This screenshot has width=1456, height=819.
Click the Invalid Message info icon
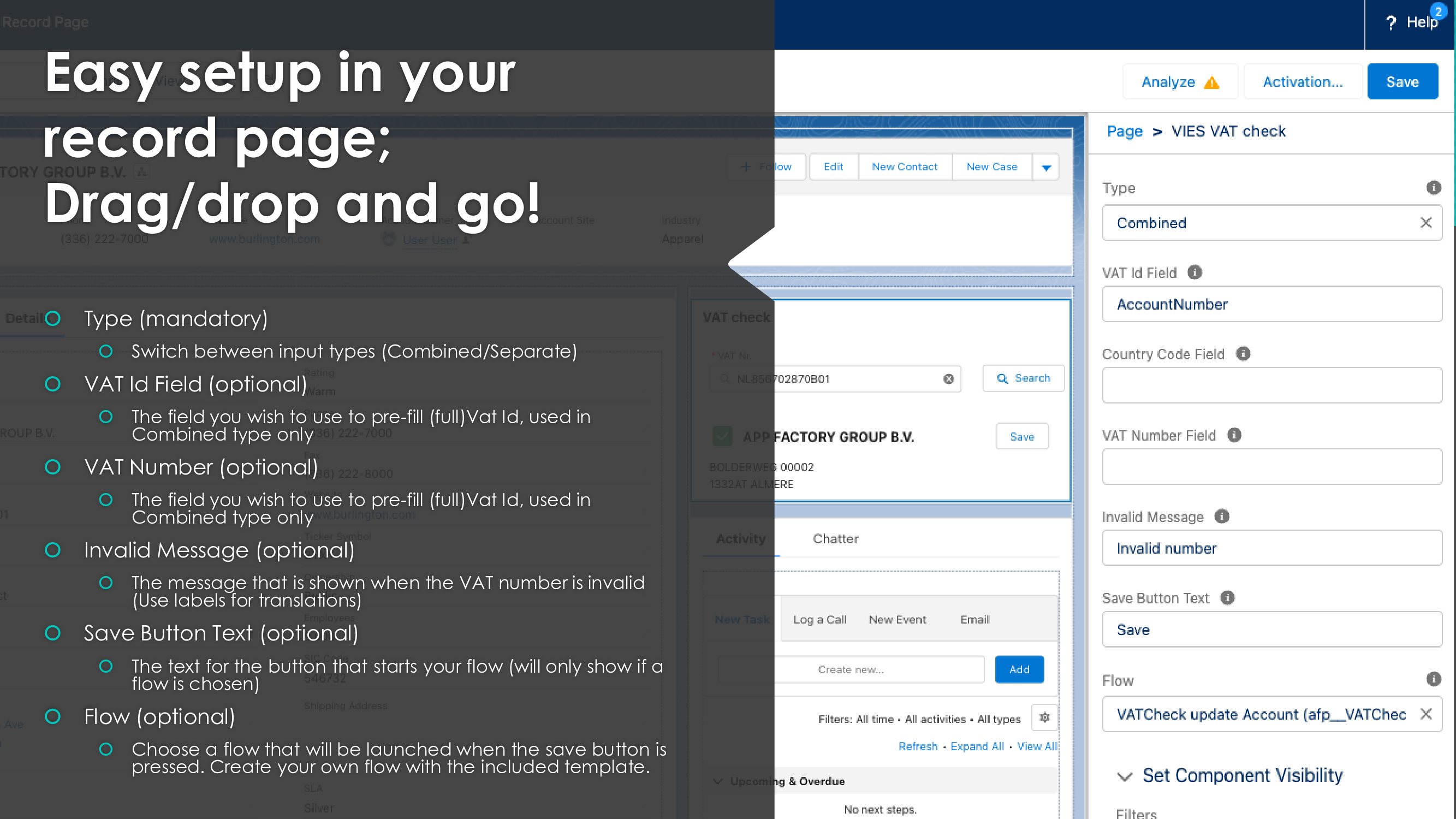pos(1221,517)
